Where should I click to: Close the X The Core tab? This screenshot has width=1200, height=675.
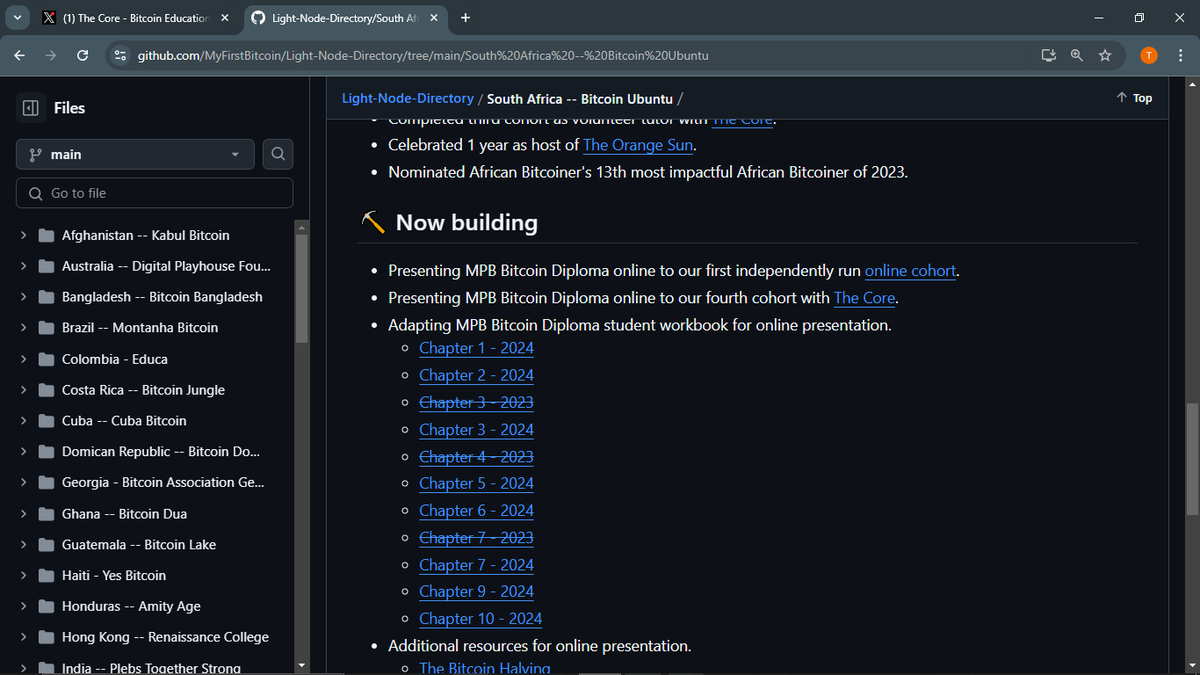tap(224, 18)
